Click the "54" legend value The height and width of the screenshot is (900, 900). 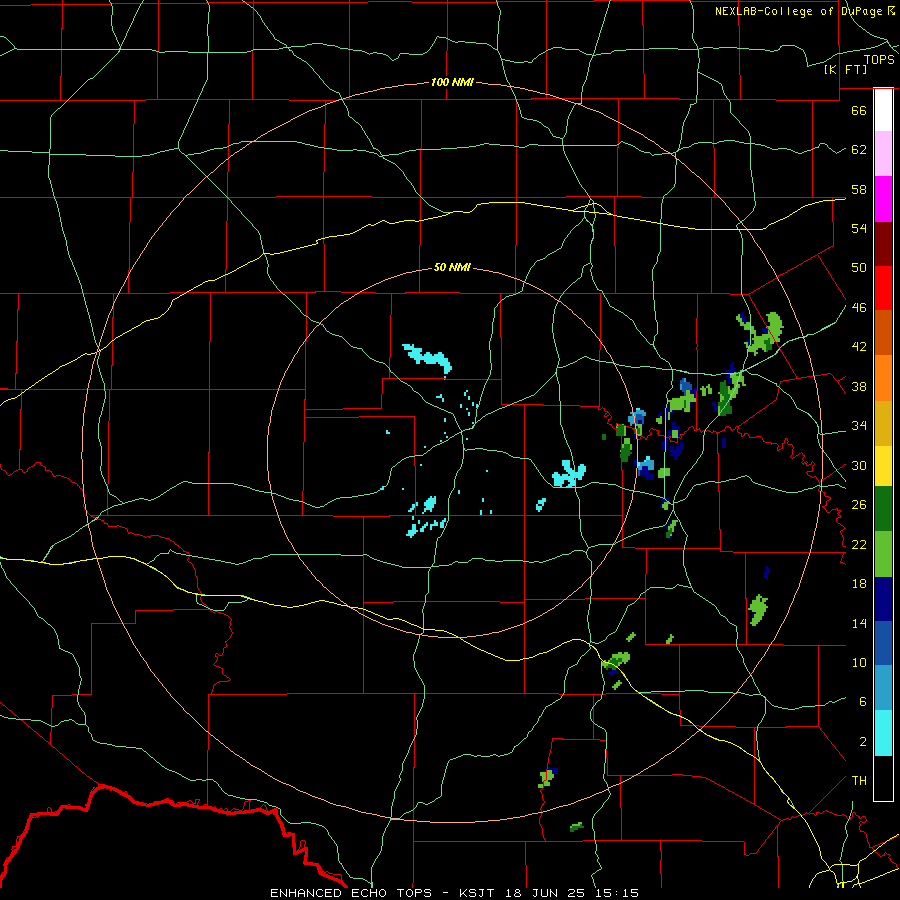tap(859, 228)
